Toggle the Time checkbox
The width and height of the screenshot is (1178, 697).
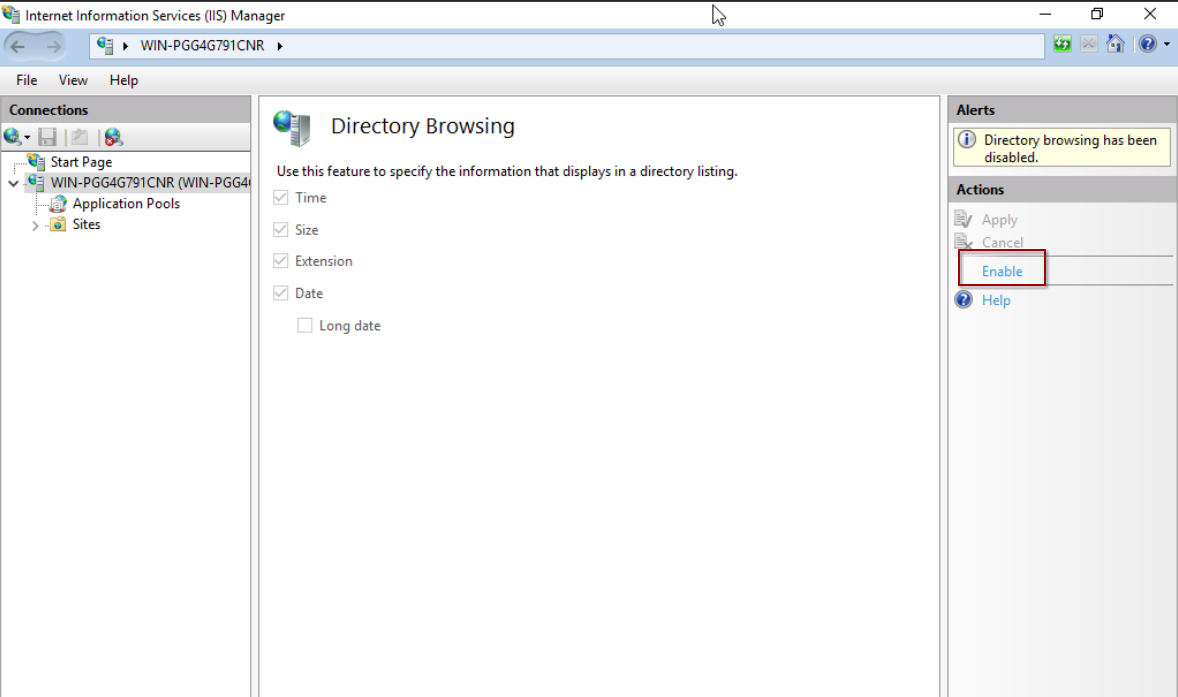tap(280, 198)
